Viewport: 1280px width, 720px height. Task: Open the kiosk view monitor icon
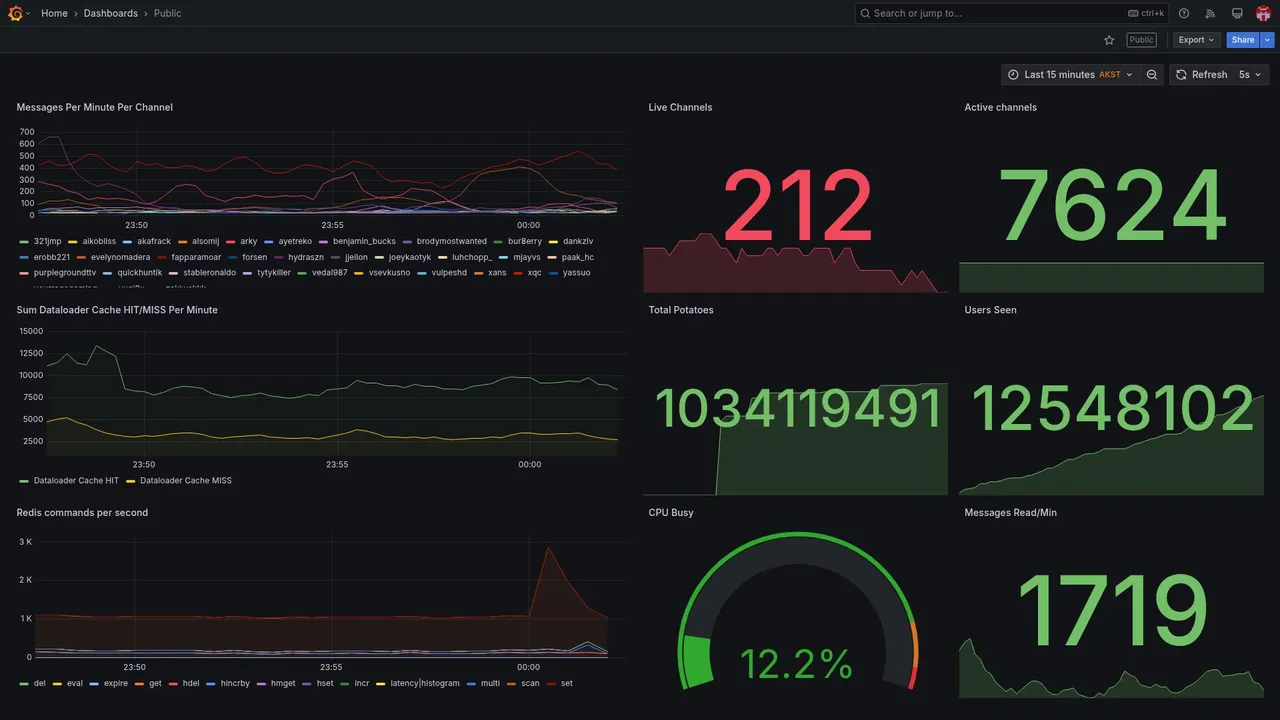[x=1237, y=13]
